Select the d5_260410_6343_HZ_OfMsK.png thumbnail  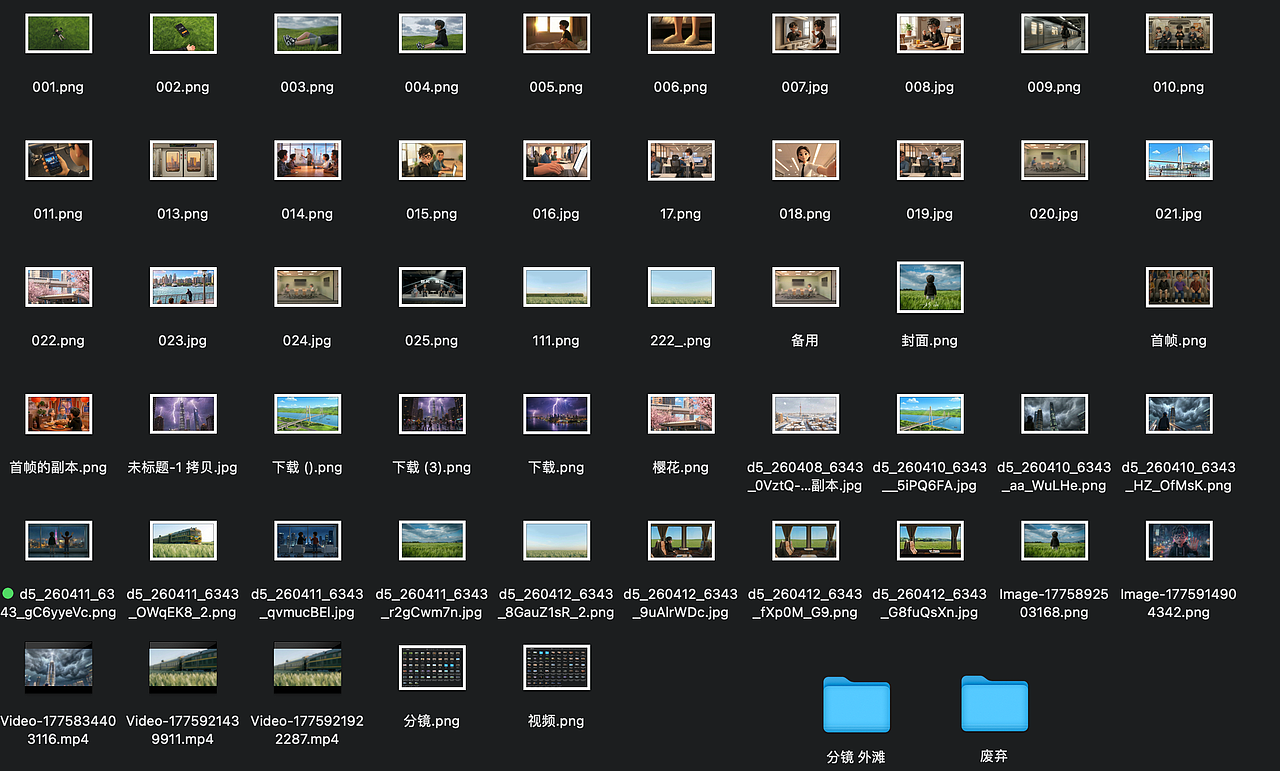click(1179, 414)
